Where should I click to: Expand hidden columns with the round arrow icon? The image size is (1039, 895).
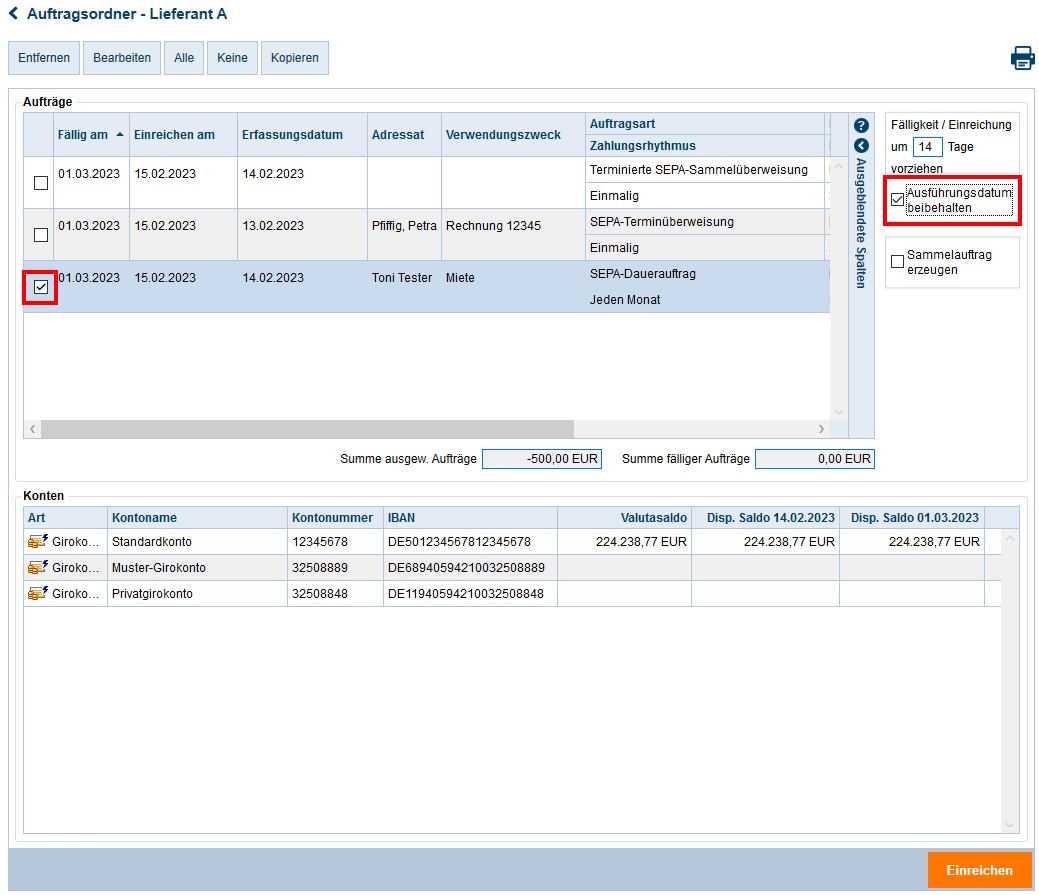(x=861, y=146)
